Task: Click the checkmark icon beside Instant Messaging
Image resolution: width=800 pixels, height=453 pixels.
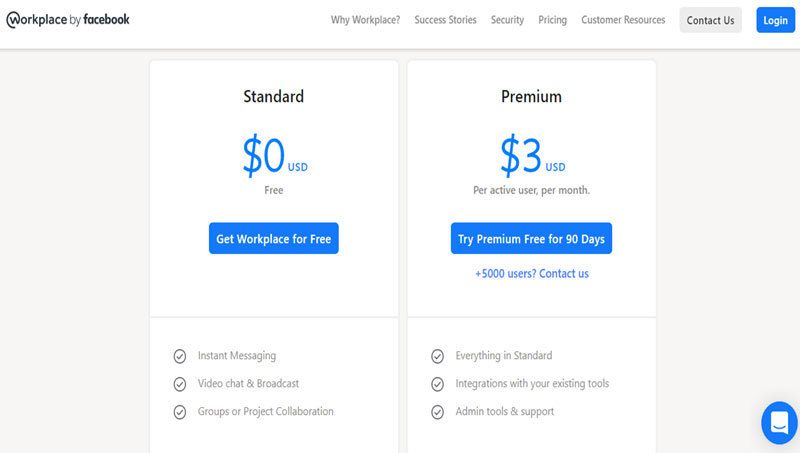Action: 180,356
